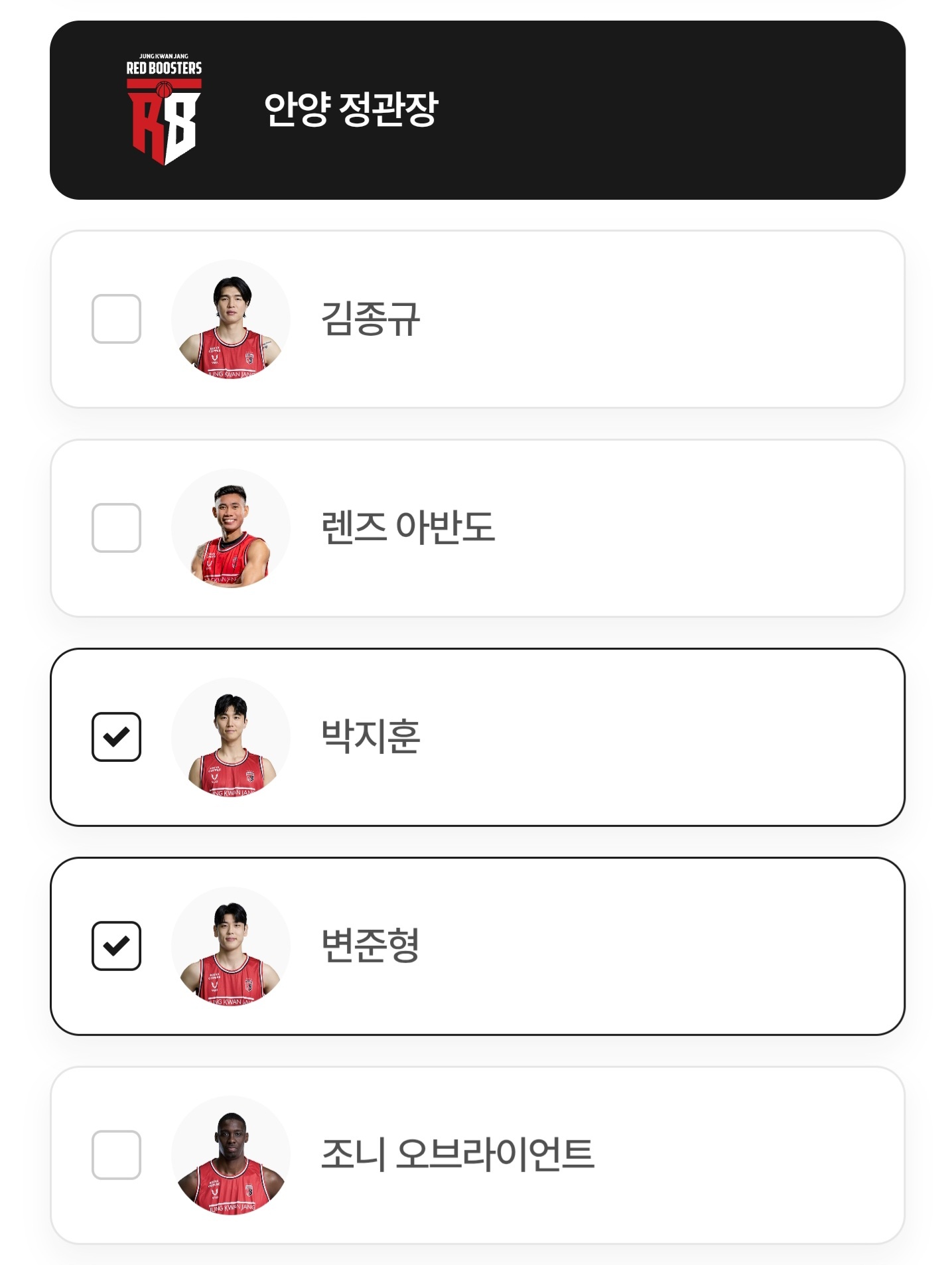Click 김종규 player photo

coord(230,319)
